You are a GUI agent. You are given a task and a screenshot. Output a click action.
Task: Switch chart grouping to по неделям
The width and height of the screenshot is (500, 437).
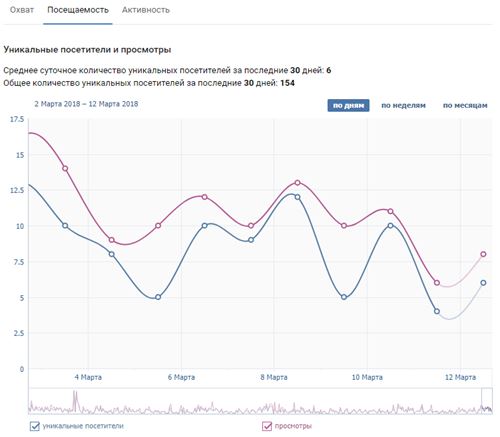[x=403, y=105]
